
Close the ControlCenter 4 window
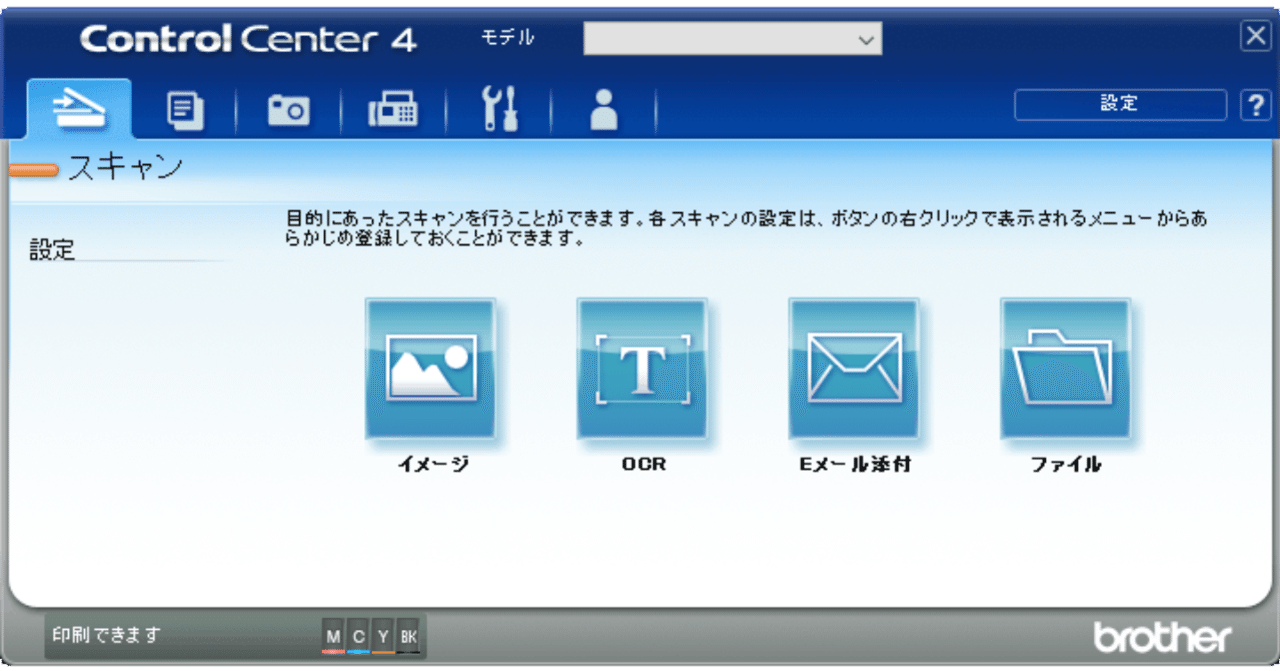click(x=1255, y=36)
